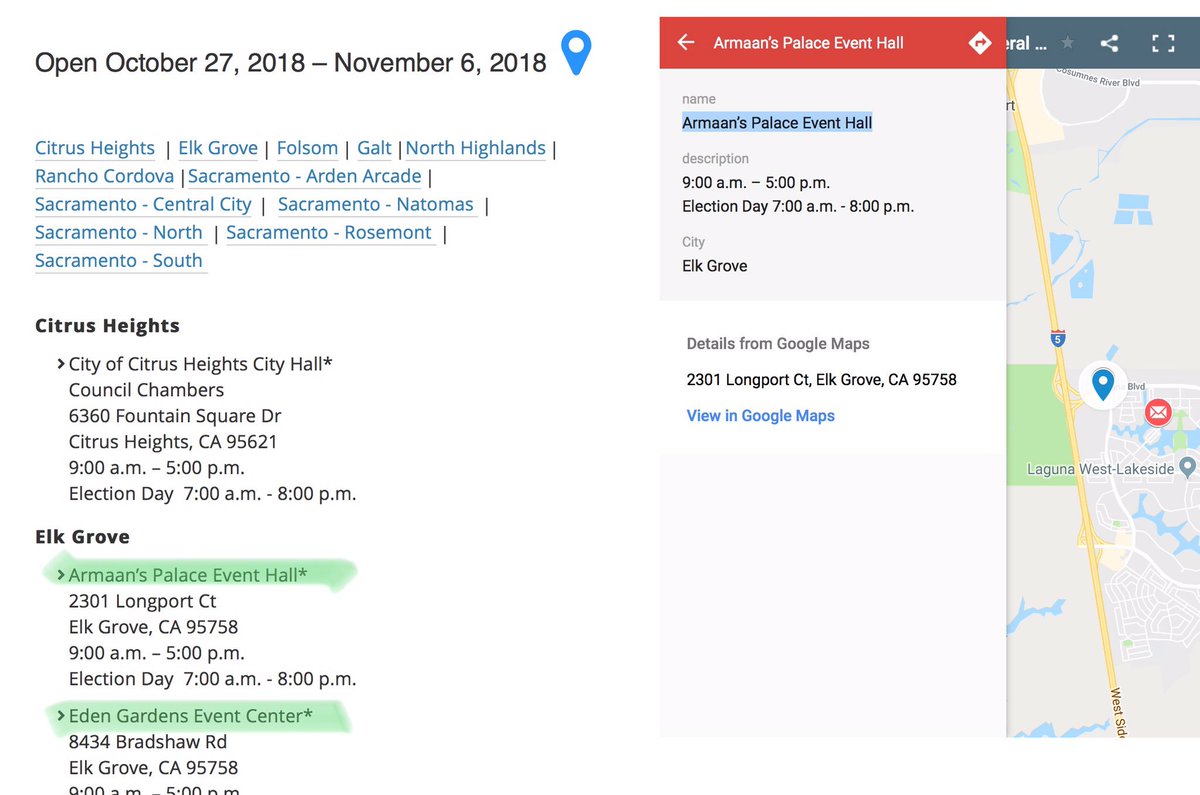Viewport: 1200px width, 795px height.
Task: Click the blue location pin beside the dates
Action: coord(576,52)
